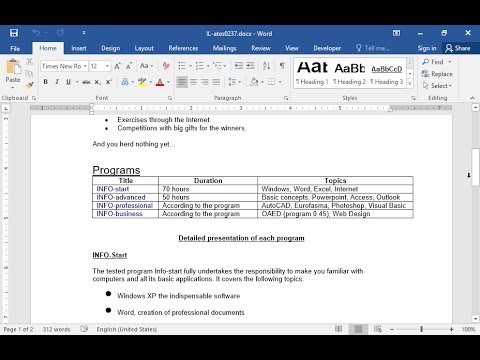Go to the Mailings tab
480x360 pixels.
point(224,48)
